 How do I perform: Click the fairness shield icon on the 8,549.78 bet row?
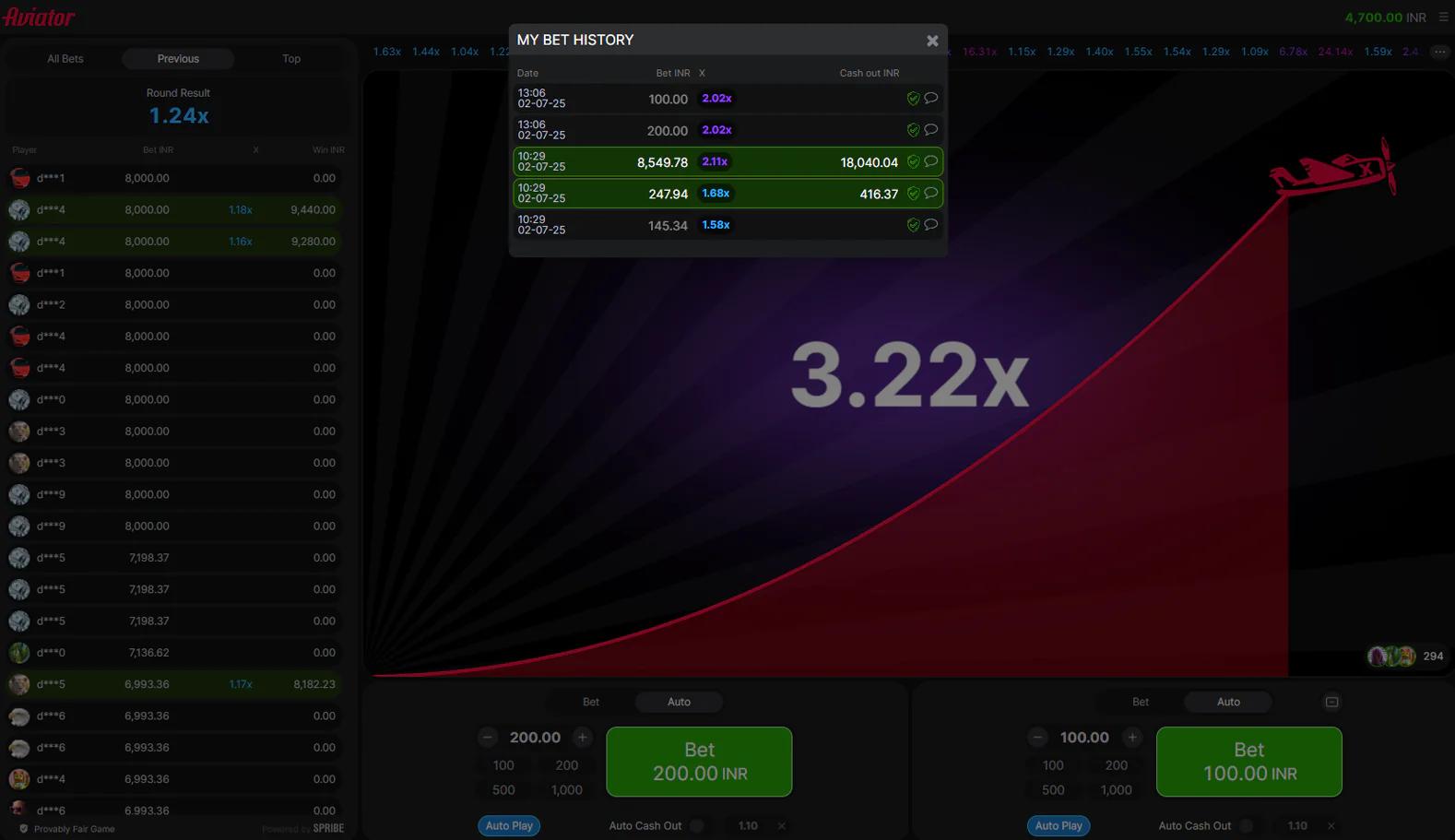click(x=913, y=162)
